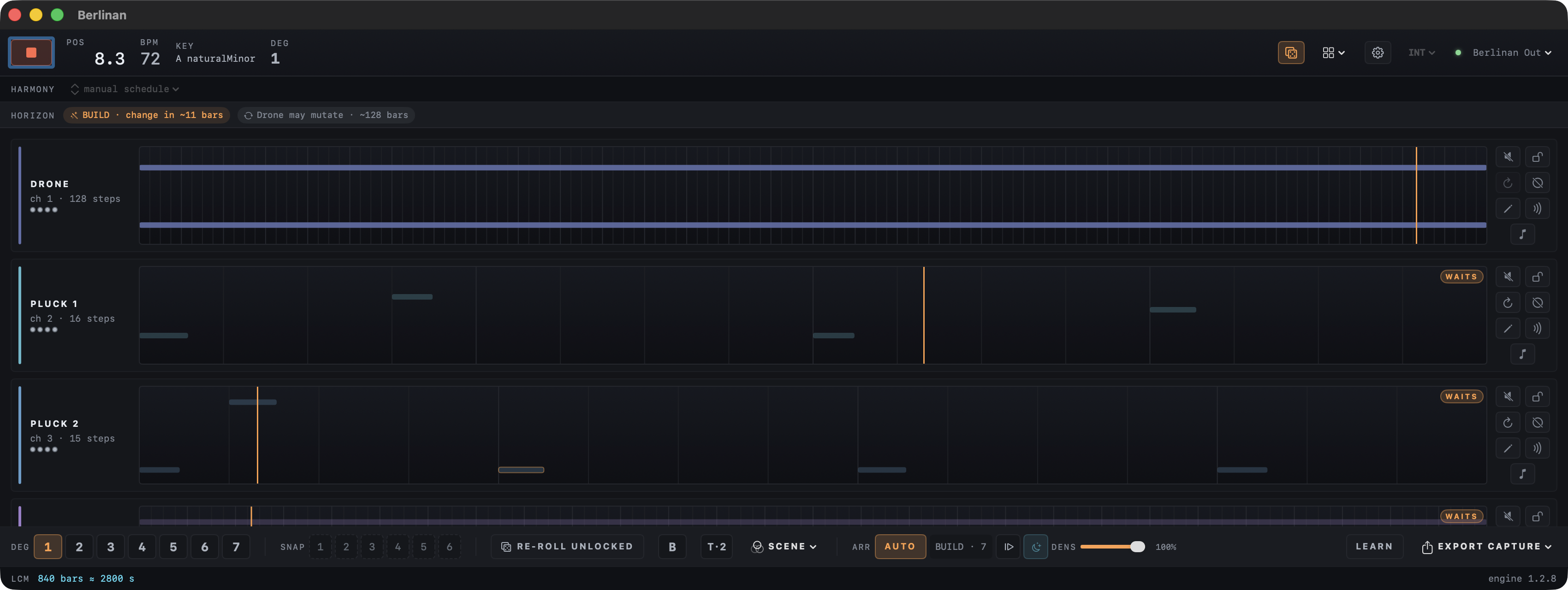Toggle the highlighted dice icon in top bar
The width and height of the screenshot is (1568, 590).
point(1290,53)
